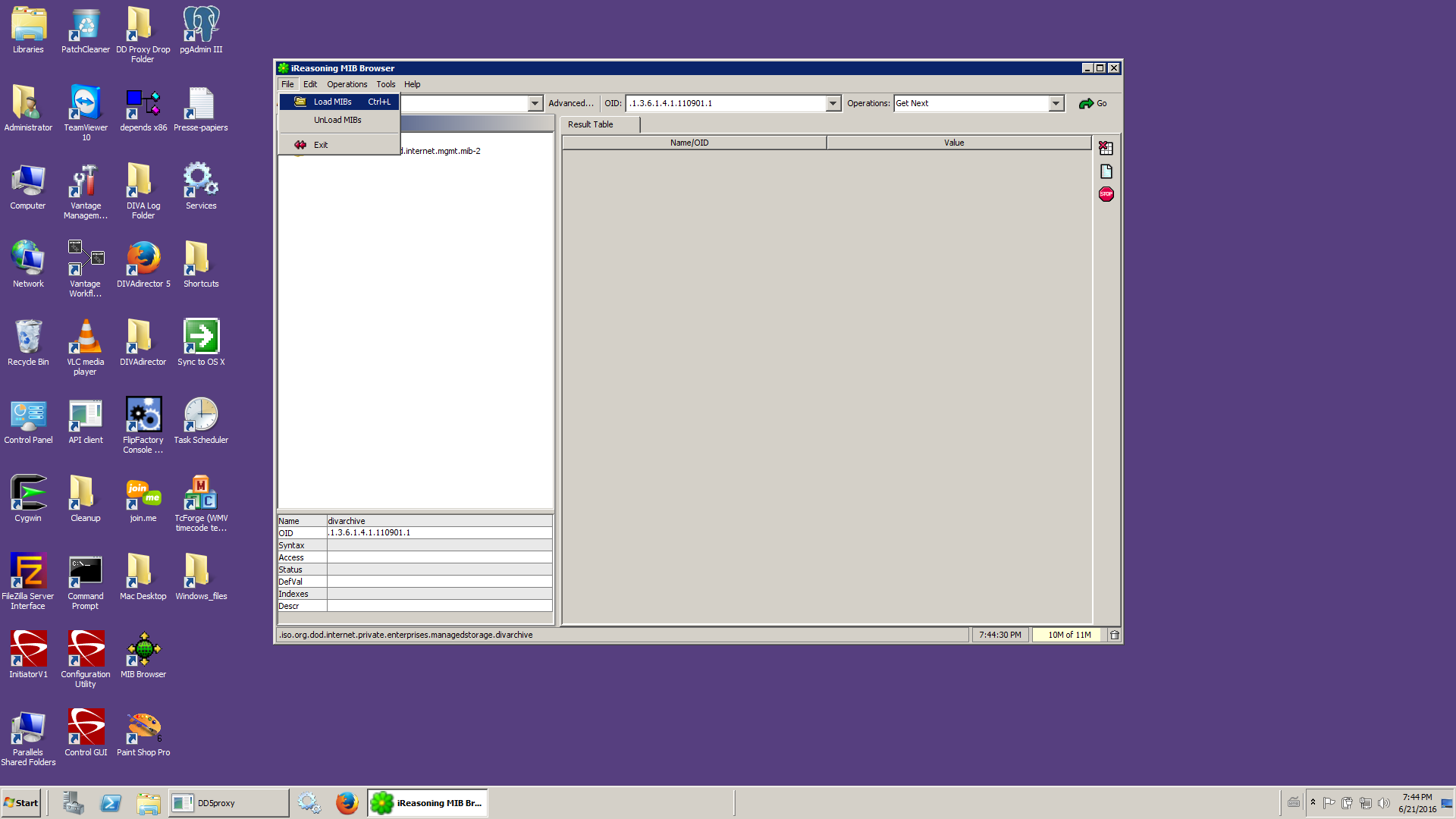Open Vantage Management desktop shortcut
Viewport: 1456px width, 819px height.
point(86,191)
